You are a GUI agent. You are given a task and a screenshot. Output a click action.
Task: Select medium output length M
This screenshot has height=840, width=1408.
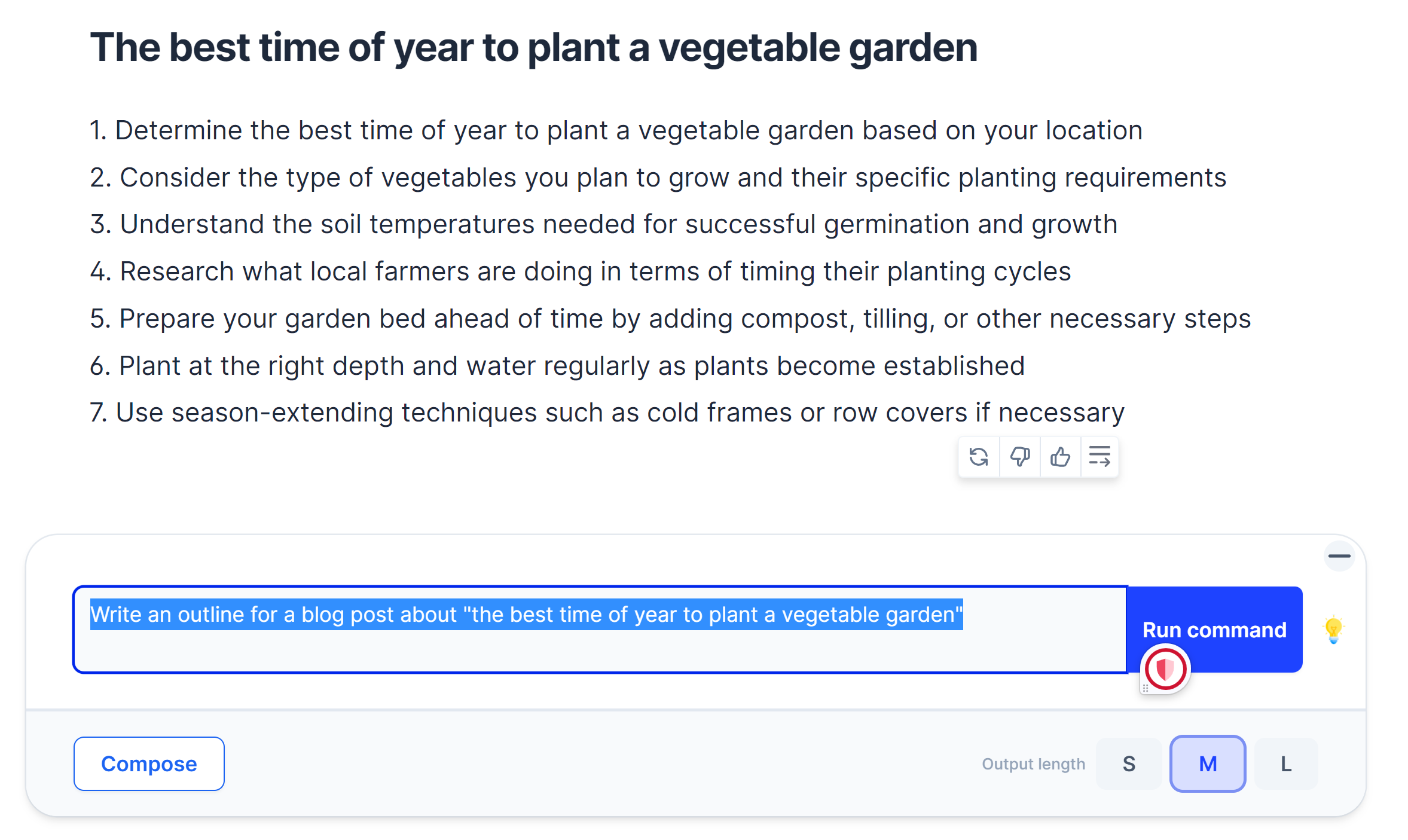pyautogui.click(x=1208, y=764)
